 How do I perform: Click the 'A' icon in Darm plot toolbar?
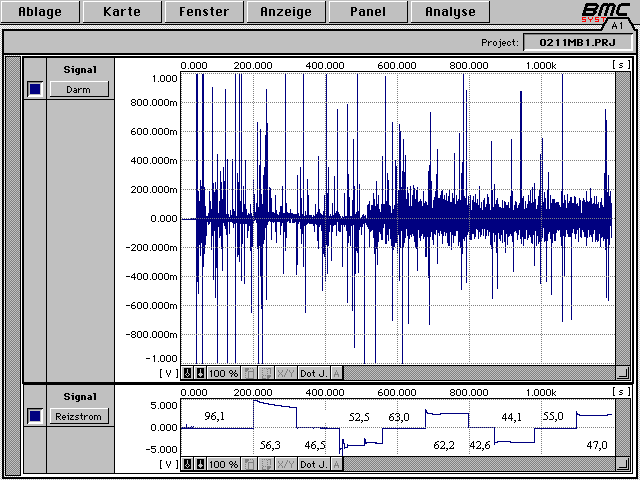(337, 373)
